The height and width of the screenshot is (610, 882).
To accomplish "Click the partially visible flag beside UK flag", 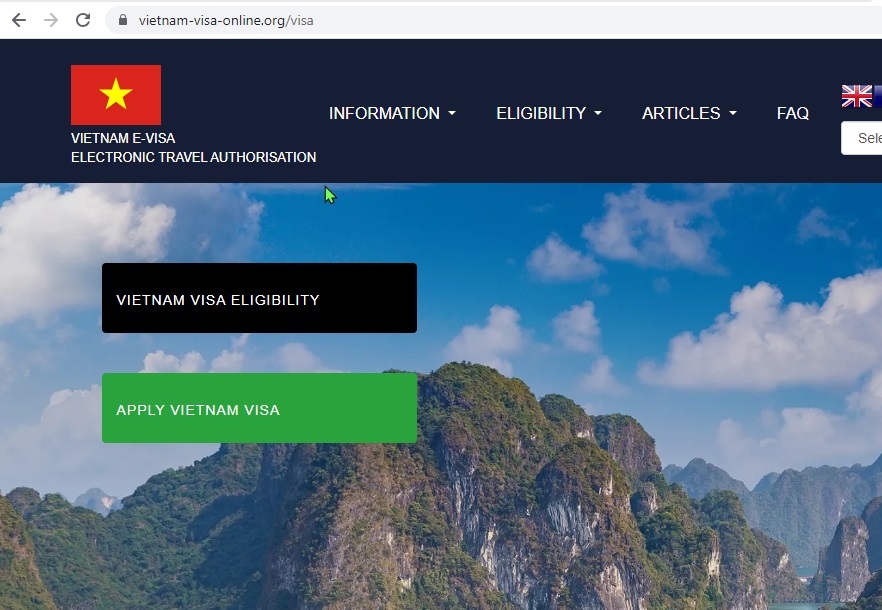I will [x=878, y=96].
